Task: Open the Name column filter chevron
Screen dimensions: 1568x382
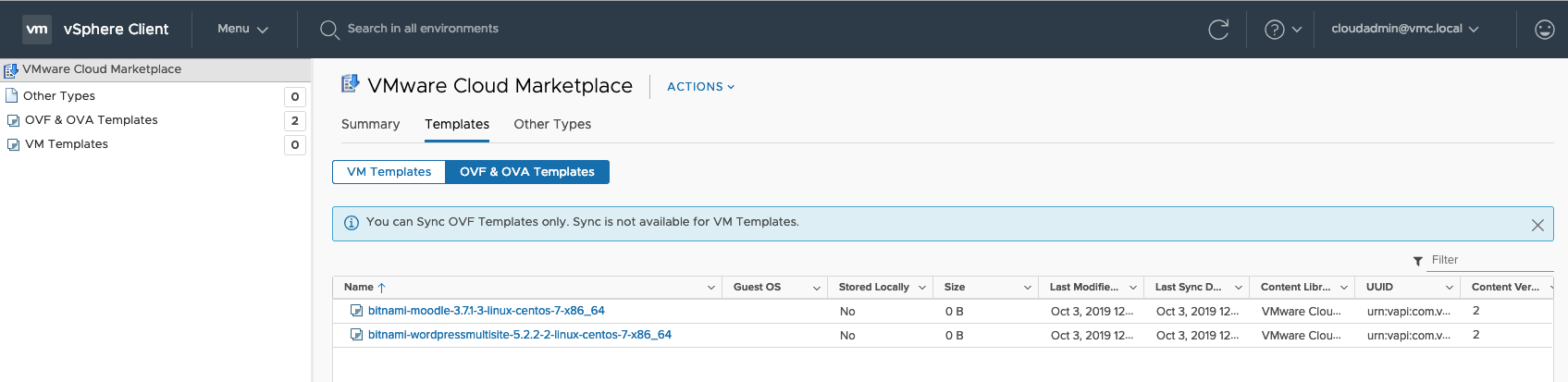Action: point(710,288)
